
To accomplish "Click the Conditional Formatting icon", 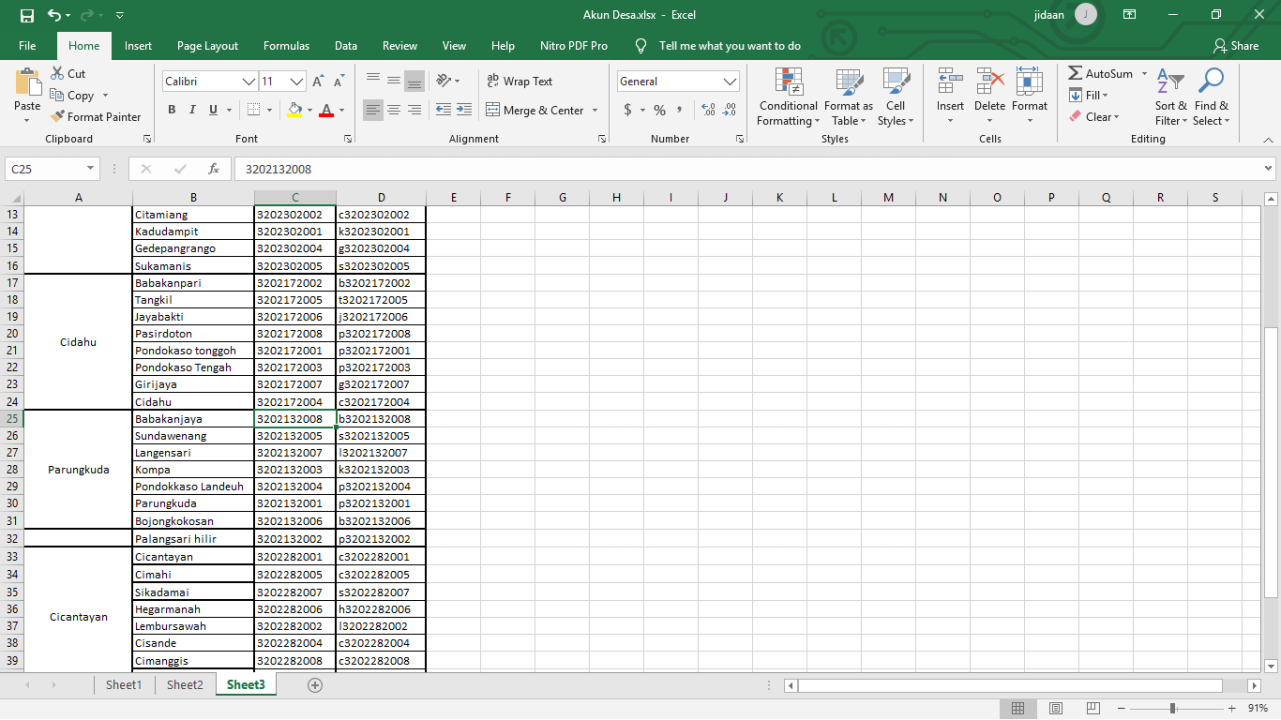I will pos(788,82).
